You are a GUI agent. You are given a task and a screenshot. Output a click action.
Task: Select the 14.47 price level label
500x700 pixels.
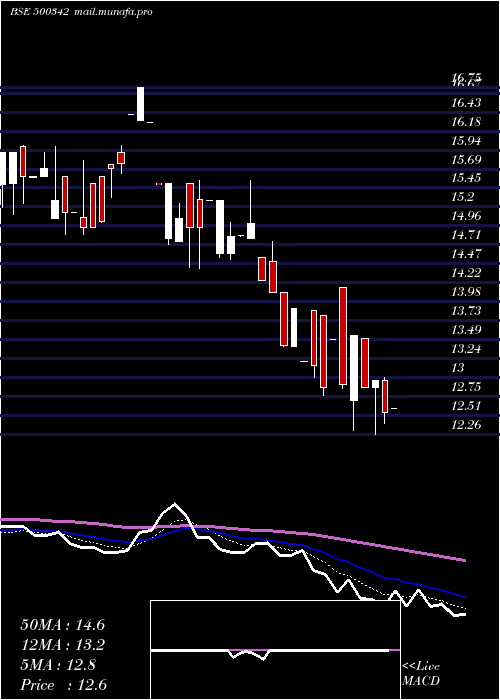pyautogui.click(x=466, y=254)
